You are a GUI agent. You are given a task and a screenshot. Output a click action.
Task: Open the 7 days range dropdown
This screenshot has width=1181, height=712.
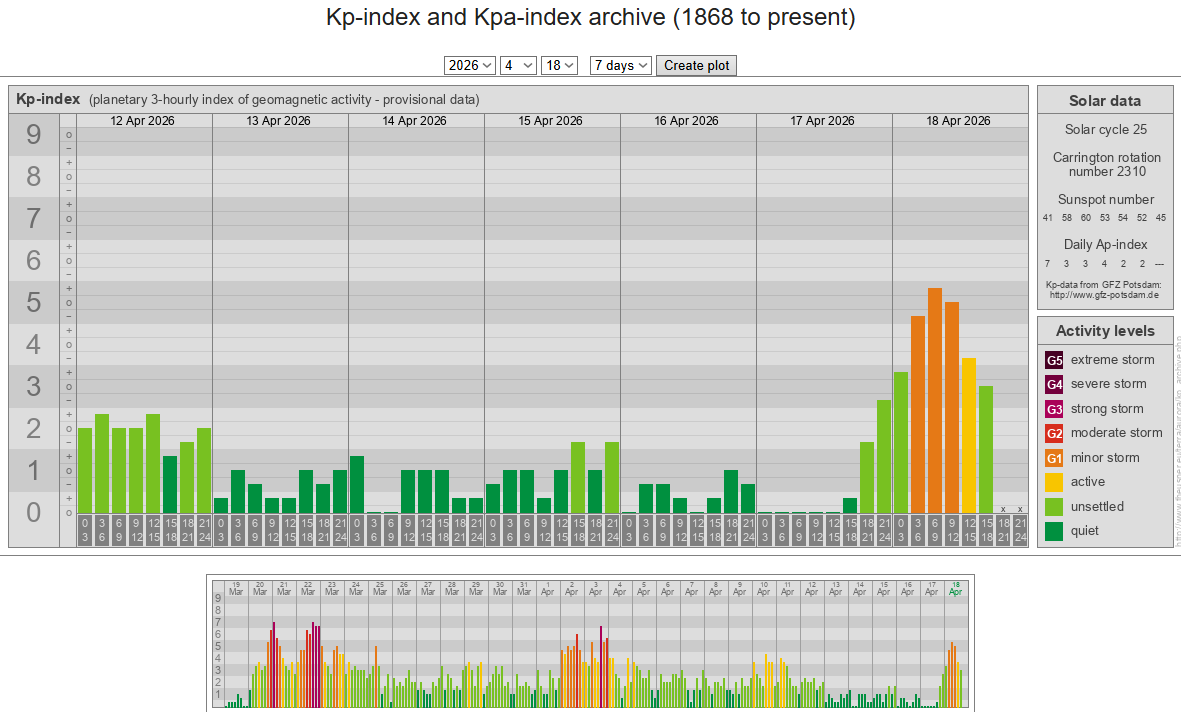[x=620, y=65]
